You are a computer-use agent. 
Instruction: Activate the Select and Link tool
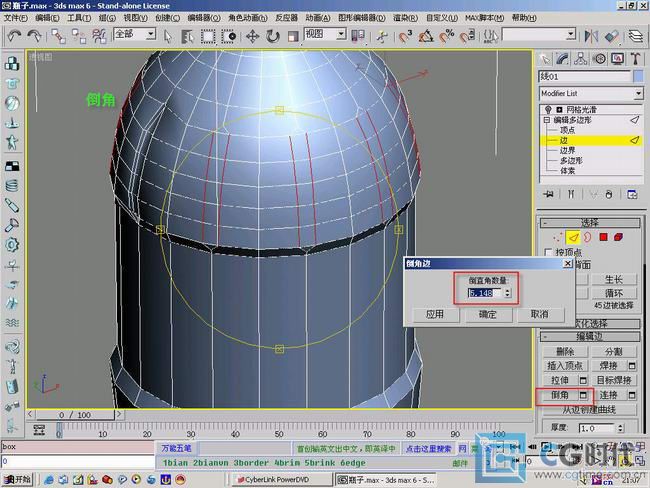pyautogui.click(x=58, y=36)
